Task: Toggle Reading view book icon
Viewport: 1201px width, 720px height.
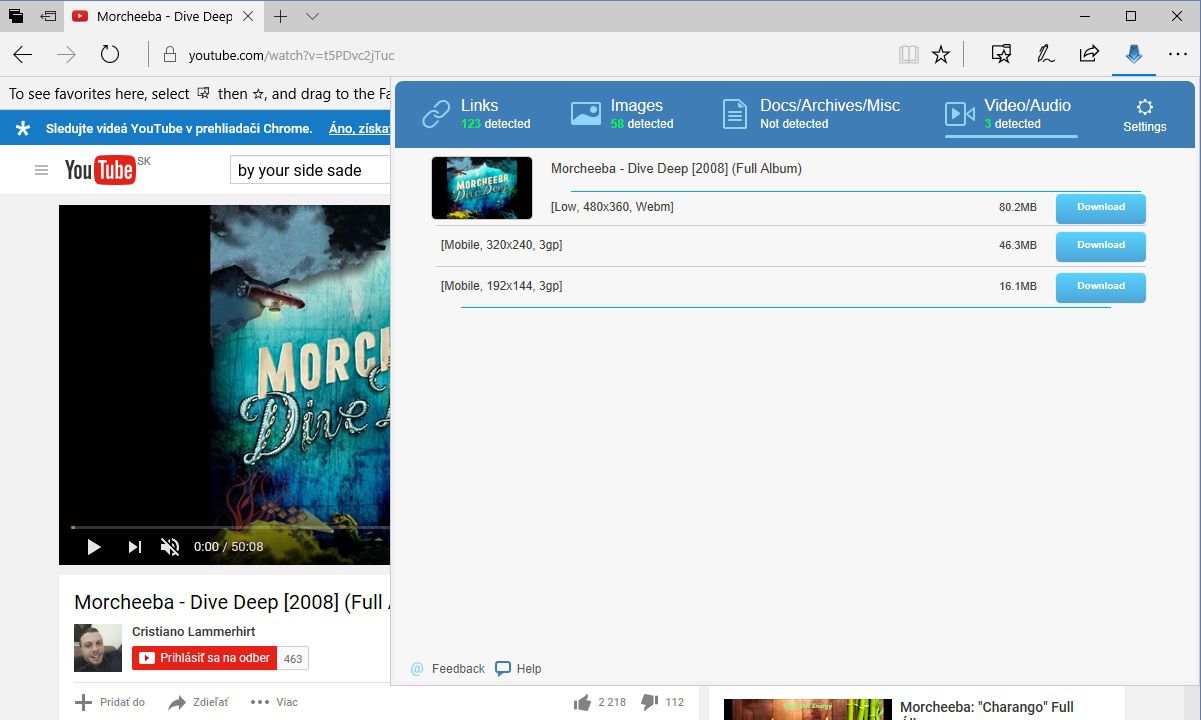Action: point(908,55)
